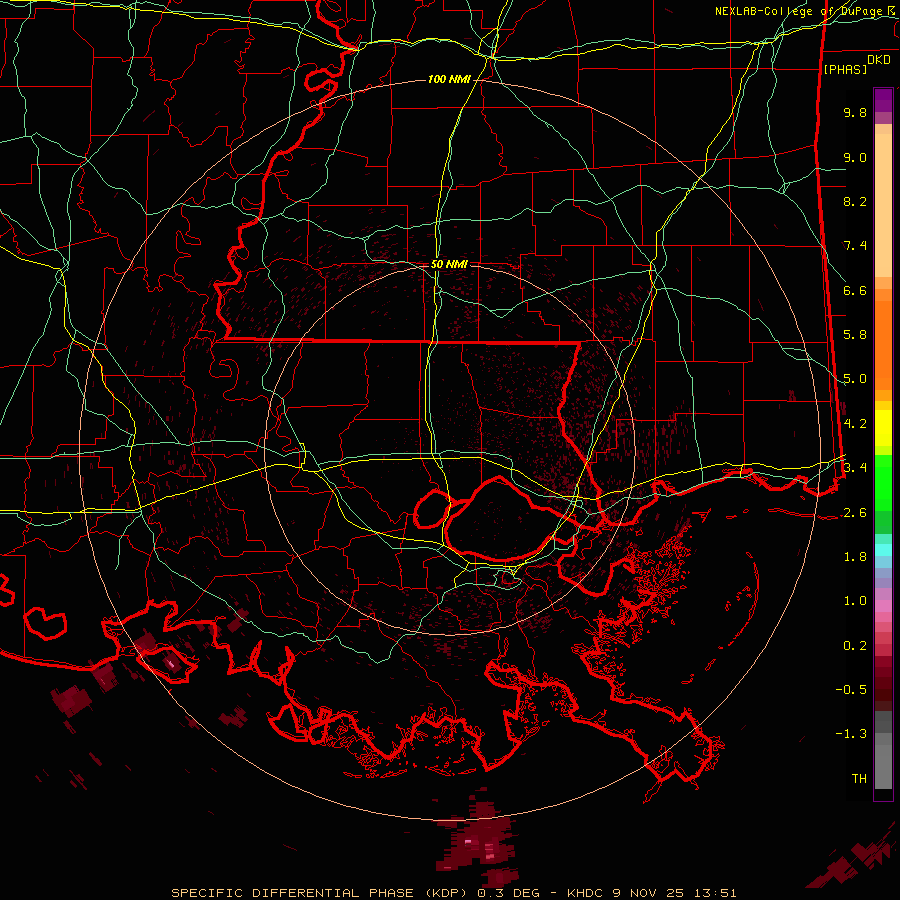
Task: Select the 4.2 value on the legend
Action: pyautogui.click(x=855, y=424)
